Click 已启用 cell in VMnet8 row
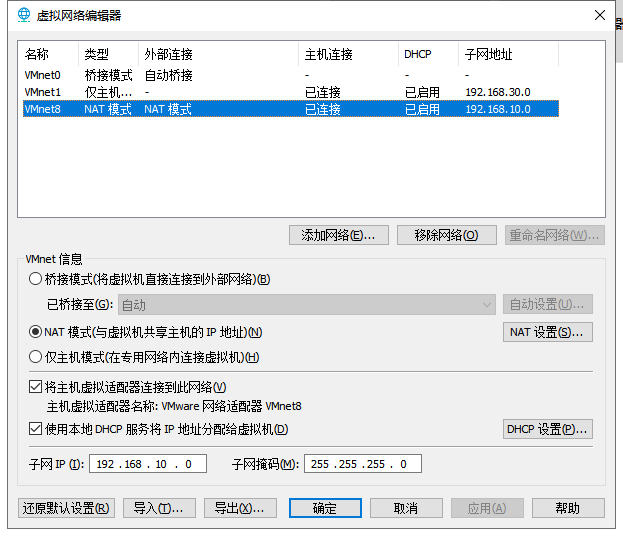This screenshot has height=536, width=623. (422, 109)
